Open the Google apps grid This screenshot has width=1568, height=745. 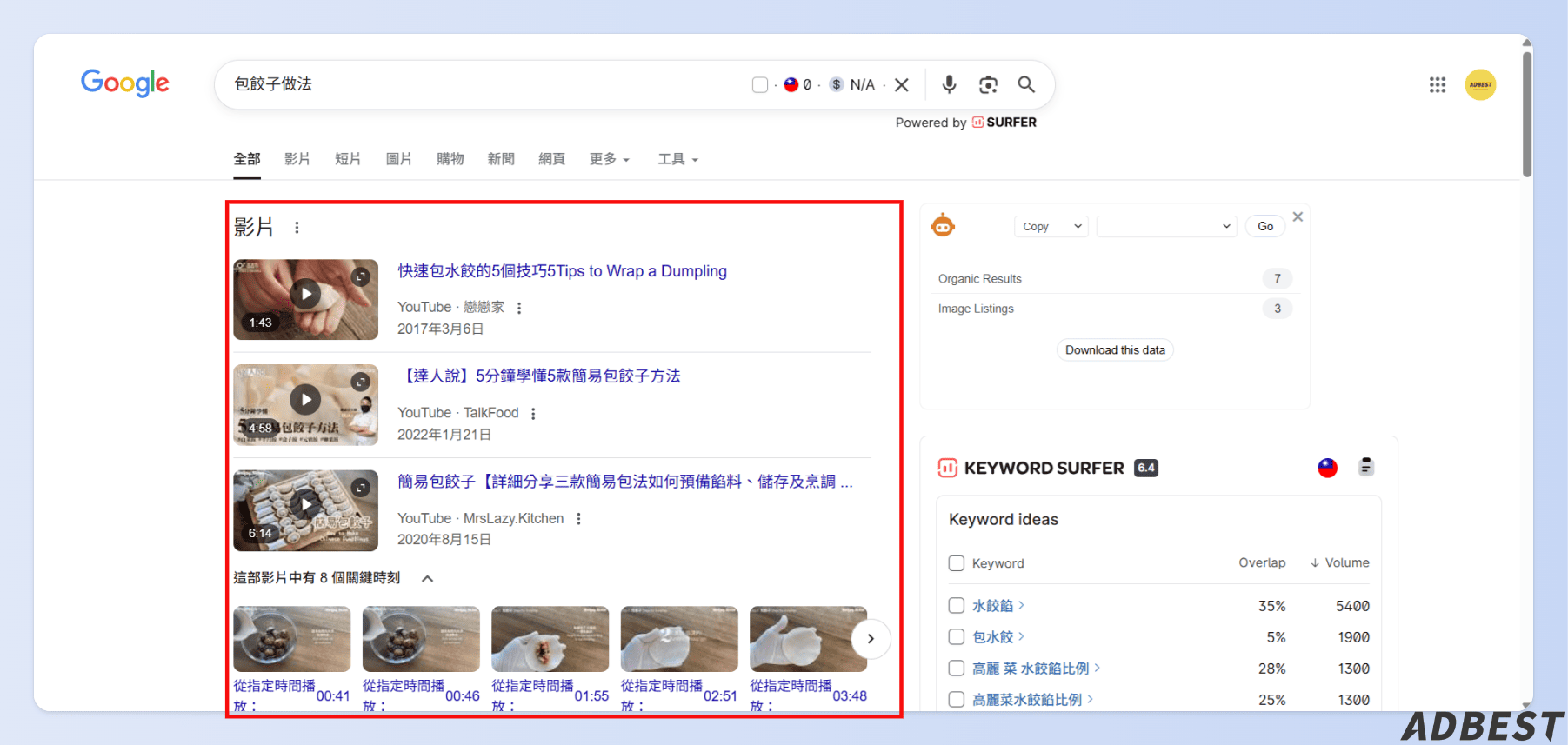[x=1438, y=84]
